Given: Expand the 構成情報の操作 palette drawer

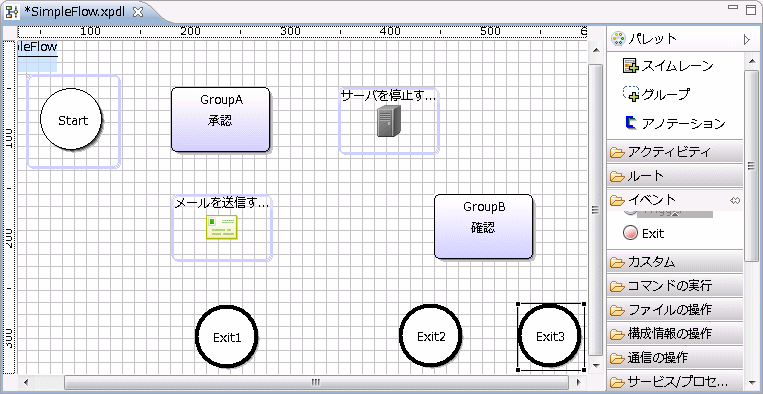Looking at the screenshot, I should pos(675,333).
